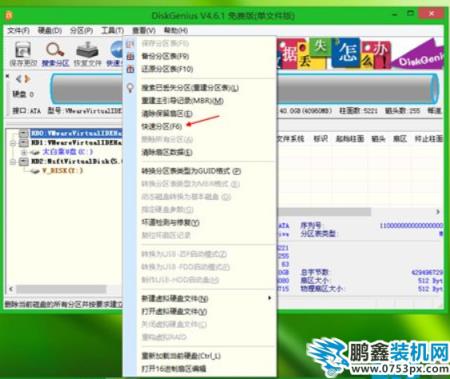This screenshot has width=450, height=379.
Task: Click the 文件系统 column header
Action: 290,139
